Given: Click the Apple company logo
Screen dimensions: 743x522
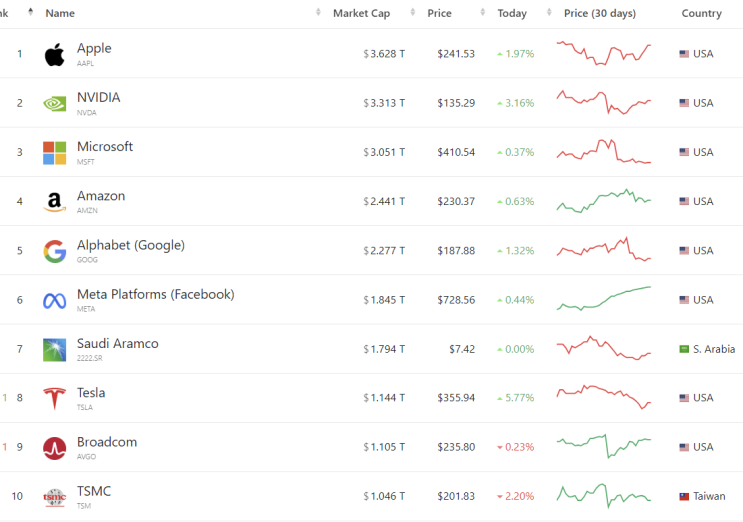Looking at the screenshot, I should (54, 54).
